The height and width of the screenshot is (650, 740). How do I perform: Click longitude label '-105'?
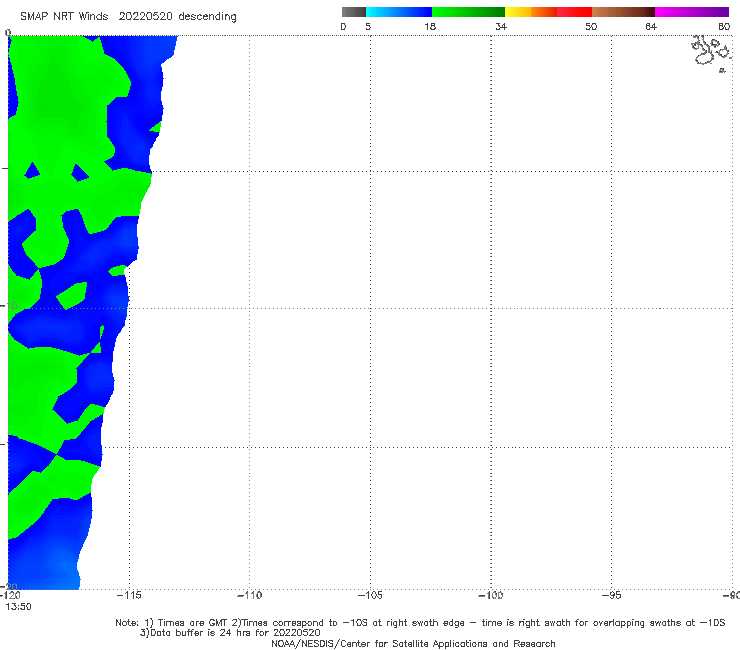point(370,595)
